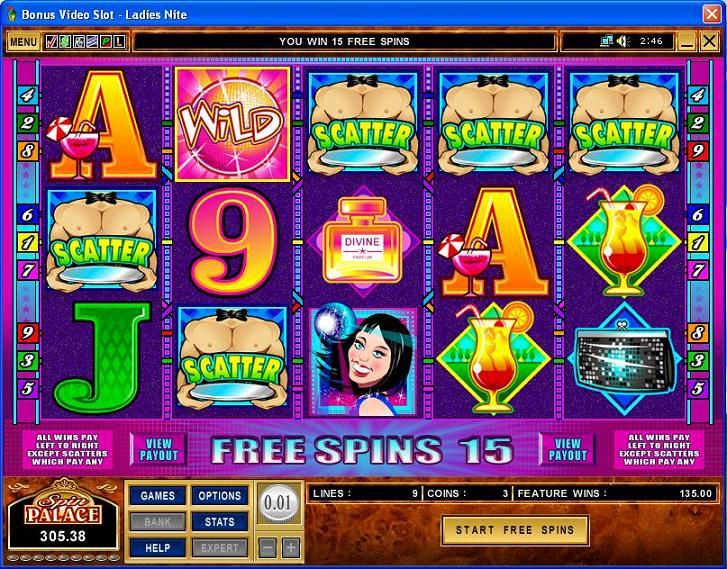Click the green P toolbar icon

point(106,42)
